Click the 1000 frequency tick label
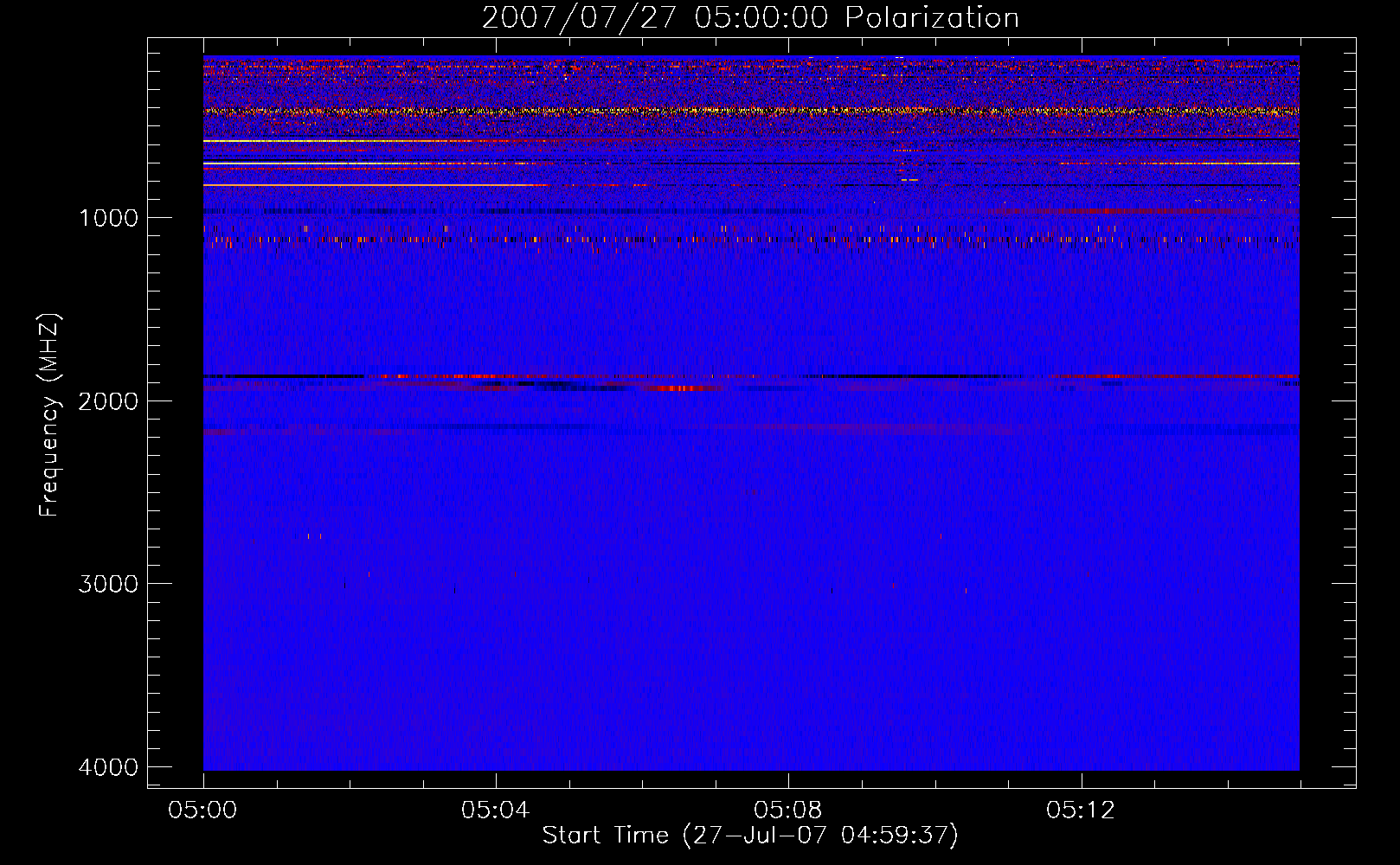This screenshot has width=1400, height=865. coord(108,218)
